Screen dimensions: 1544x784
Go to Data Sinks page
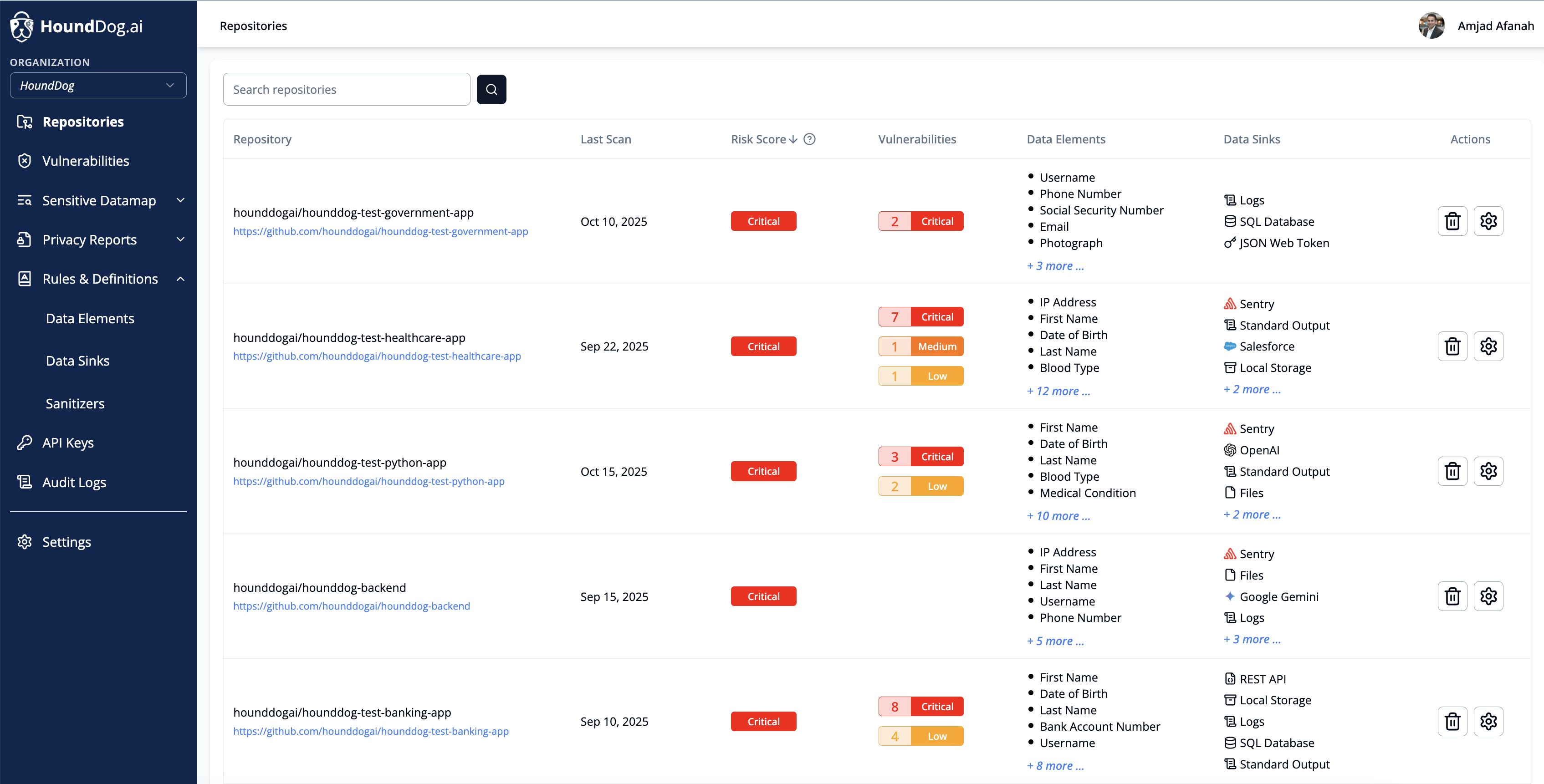[x=78, y=361]
